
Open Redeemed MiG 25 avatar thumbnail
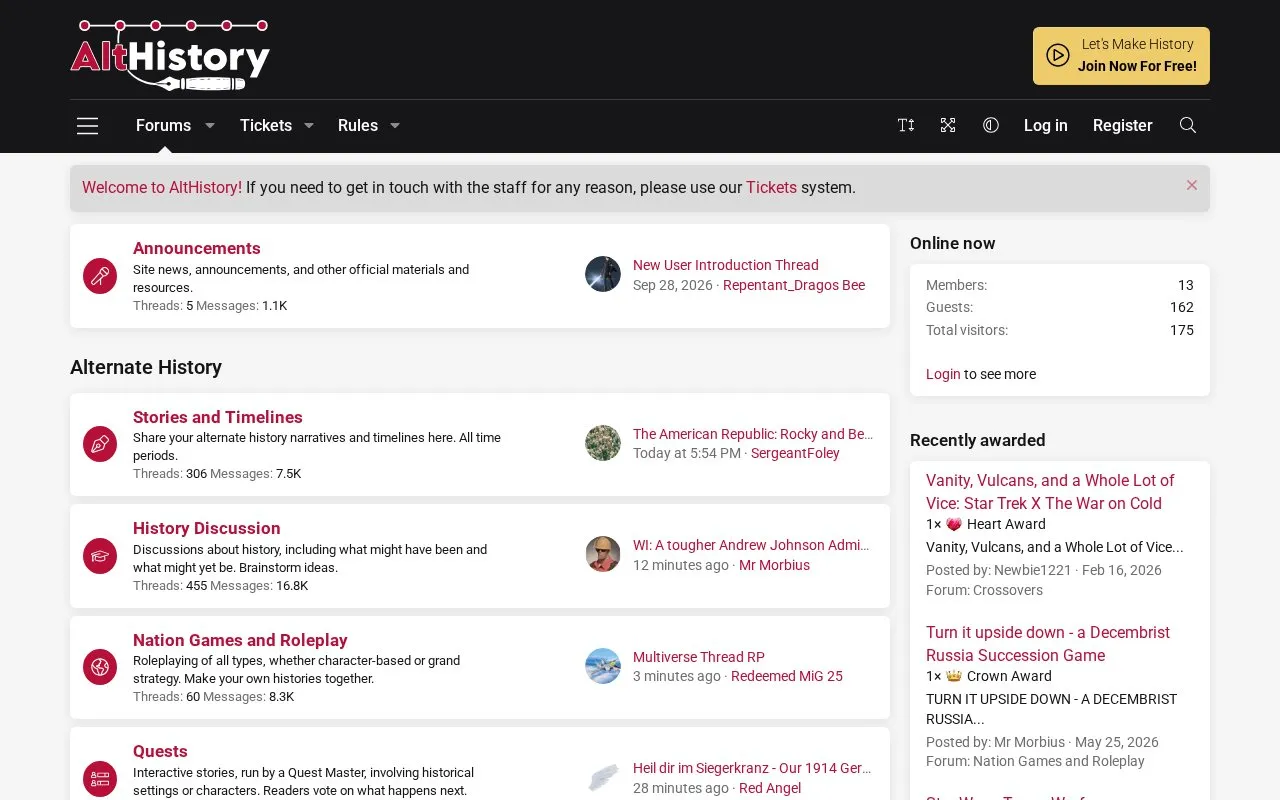point(603,666)
